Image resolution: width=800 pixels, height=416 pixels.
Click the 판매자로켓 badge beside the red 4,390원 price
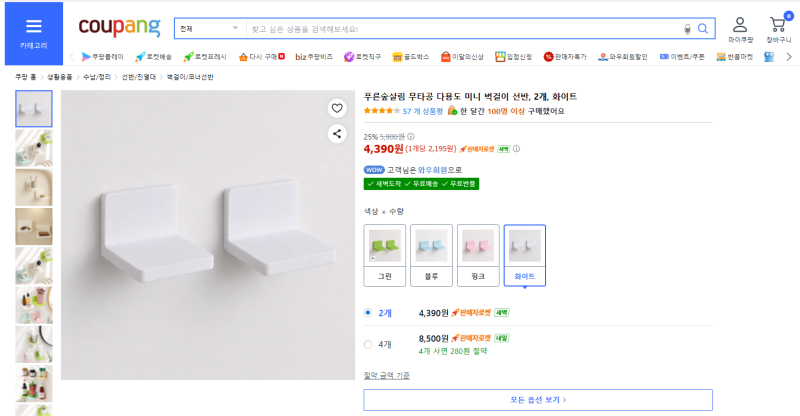(x=477, y=149)
